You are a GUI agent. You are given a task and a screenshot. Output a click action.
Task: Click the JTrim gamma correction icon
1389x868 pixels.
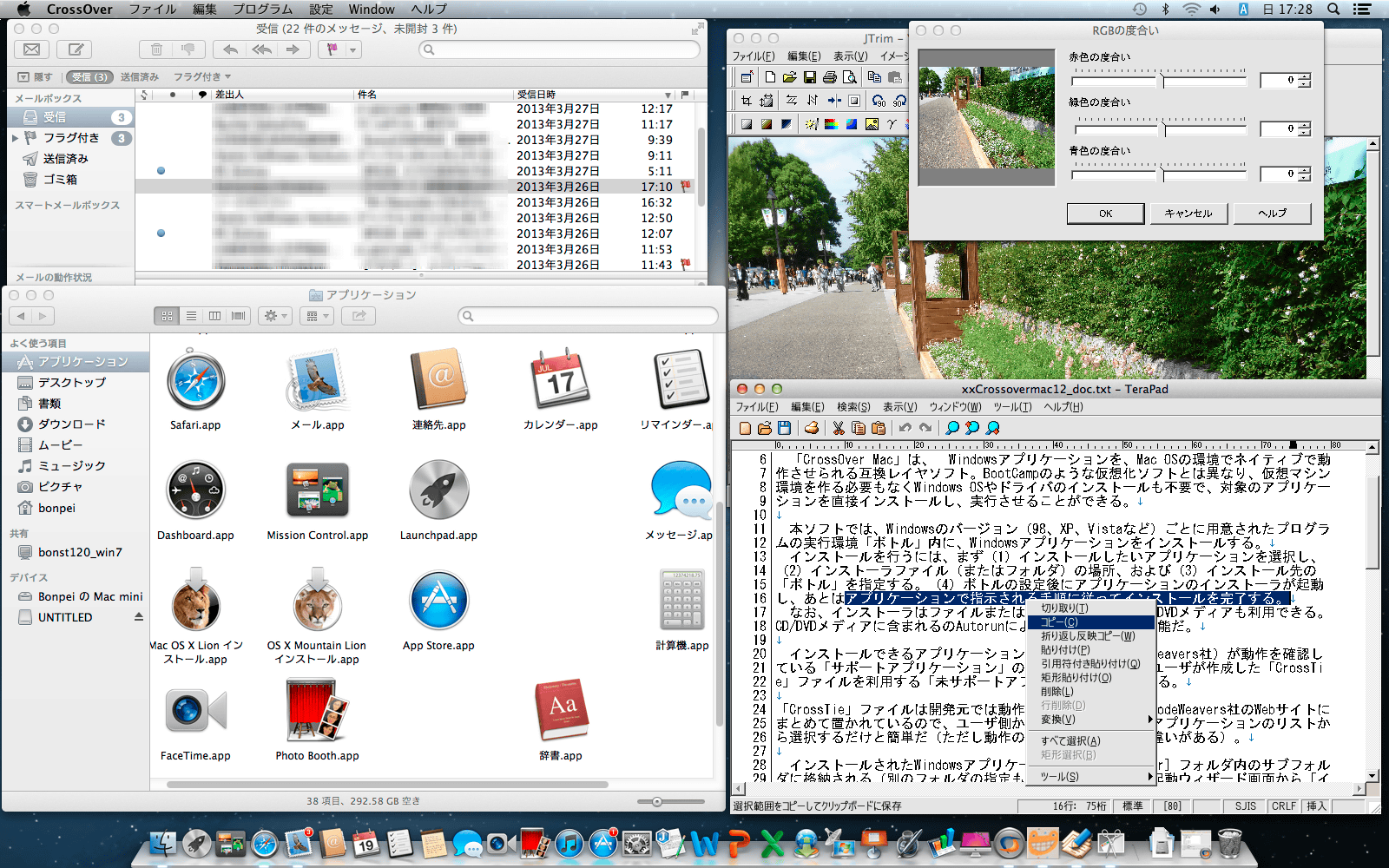pos(892,124)
